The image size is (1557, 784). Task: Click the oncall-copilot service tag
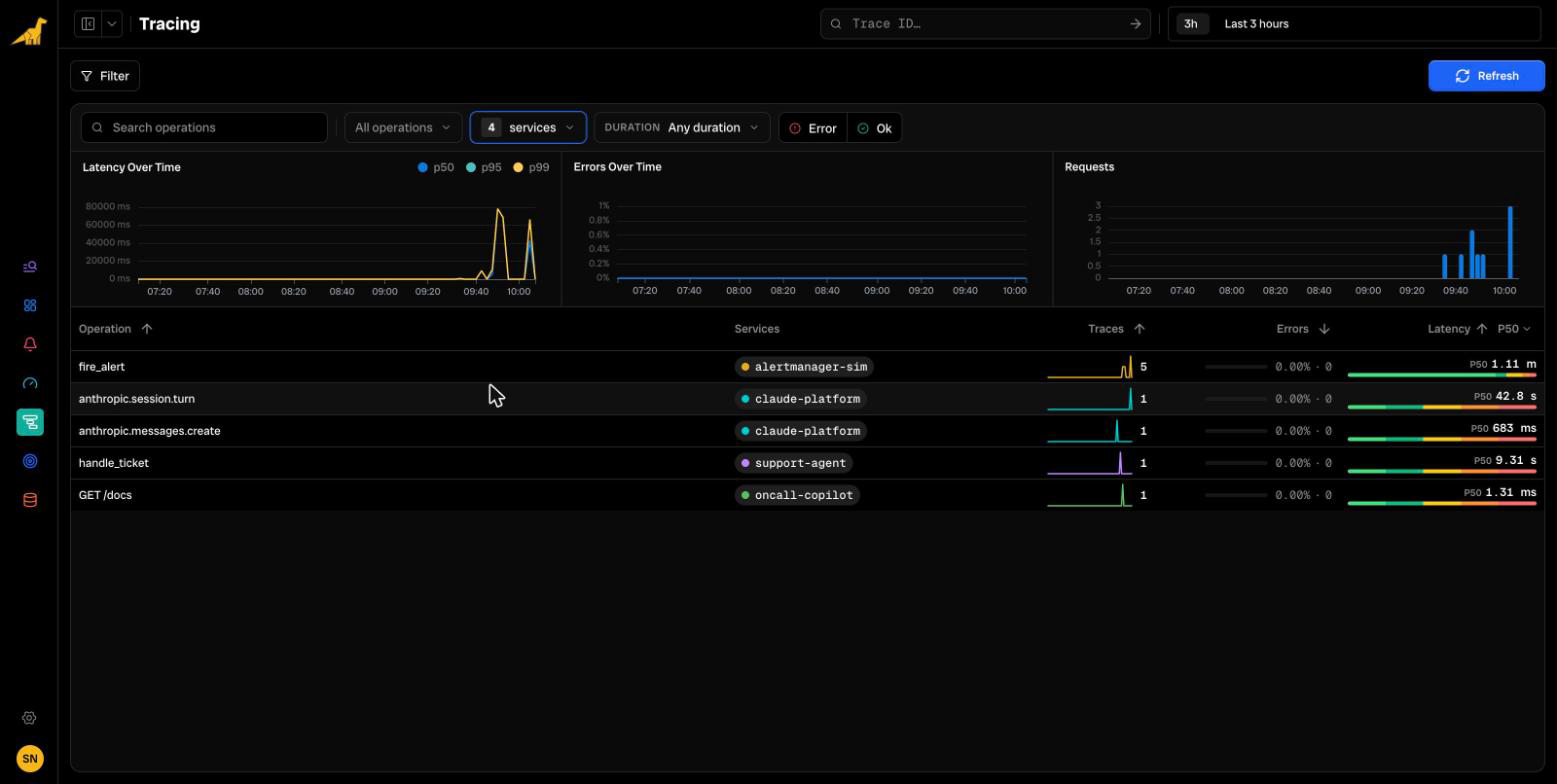[798, 495]
